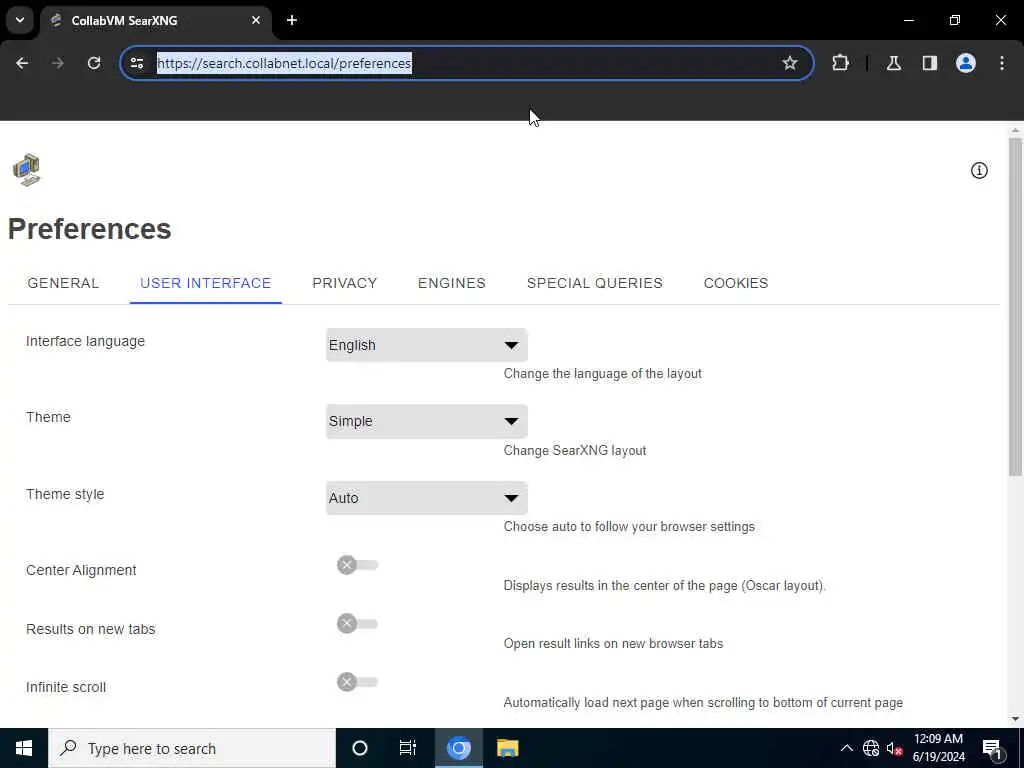Screen dimensions: 1024x768
Task: Open the Engines tab
Action: [452, 283]
